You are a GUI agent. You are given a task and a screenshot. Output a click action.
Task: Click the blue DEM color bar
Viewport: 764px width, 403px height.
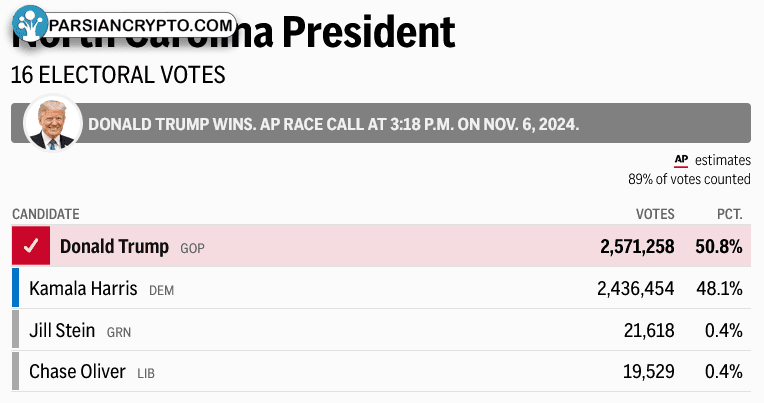[x=16, y=288]
